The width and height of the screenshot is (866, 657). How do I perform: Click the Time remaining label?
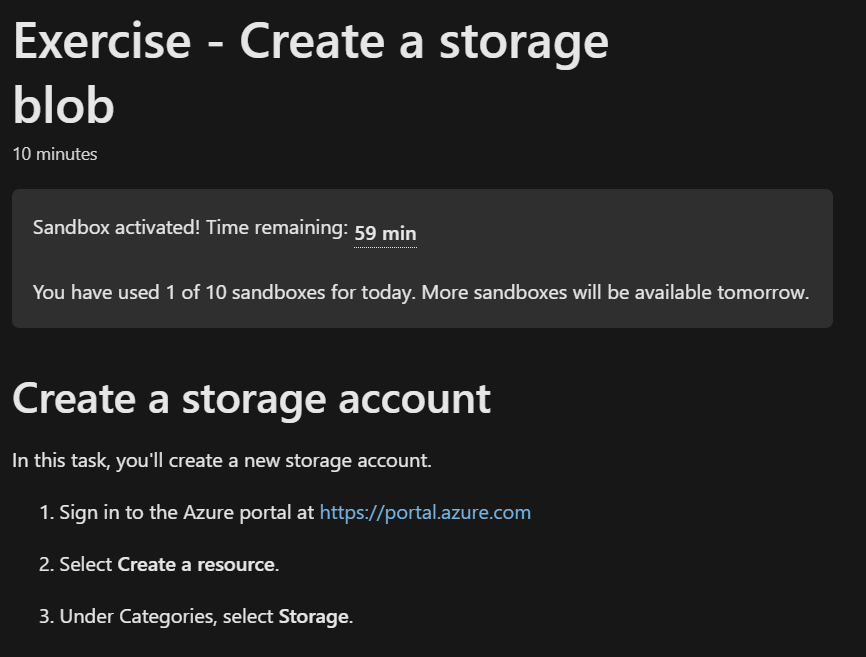pyautogui.click(x=277, y=228)
